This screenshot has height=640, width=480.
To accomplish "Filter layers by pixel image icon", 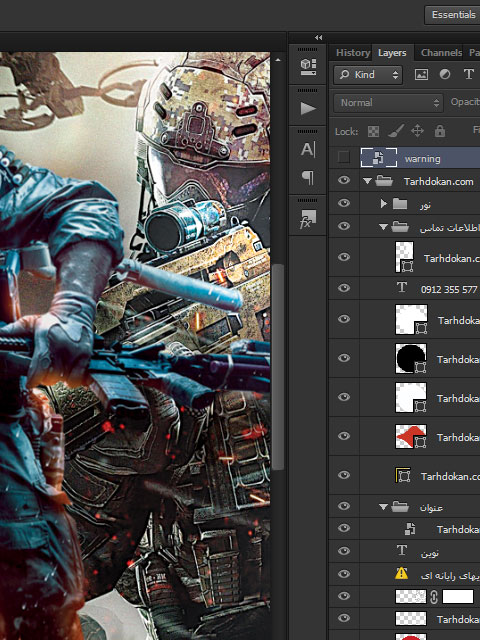I will coord(421,74).
